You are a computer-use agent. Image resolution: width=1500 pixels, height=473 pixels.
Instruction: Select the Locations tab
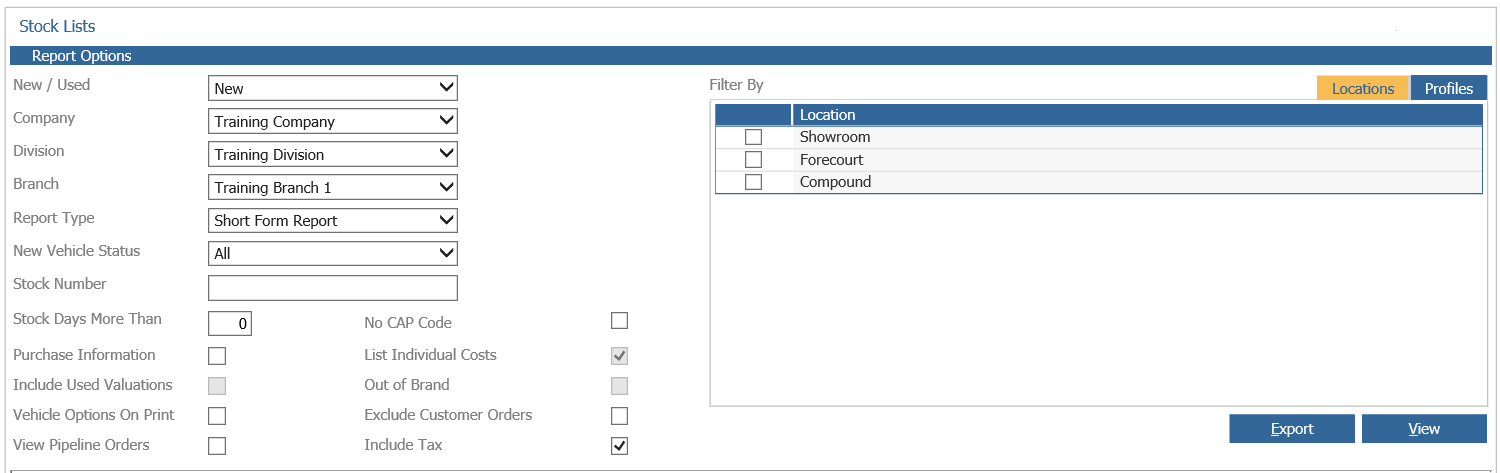coord(1363,88)
